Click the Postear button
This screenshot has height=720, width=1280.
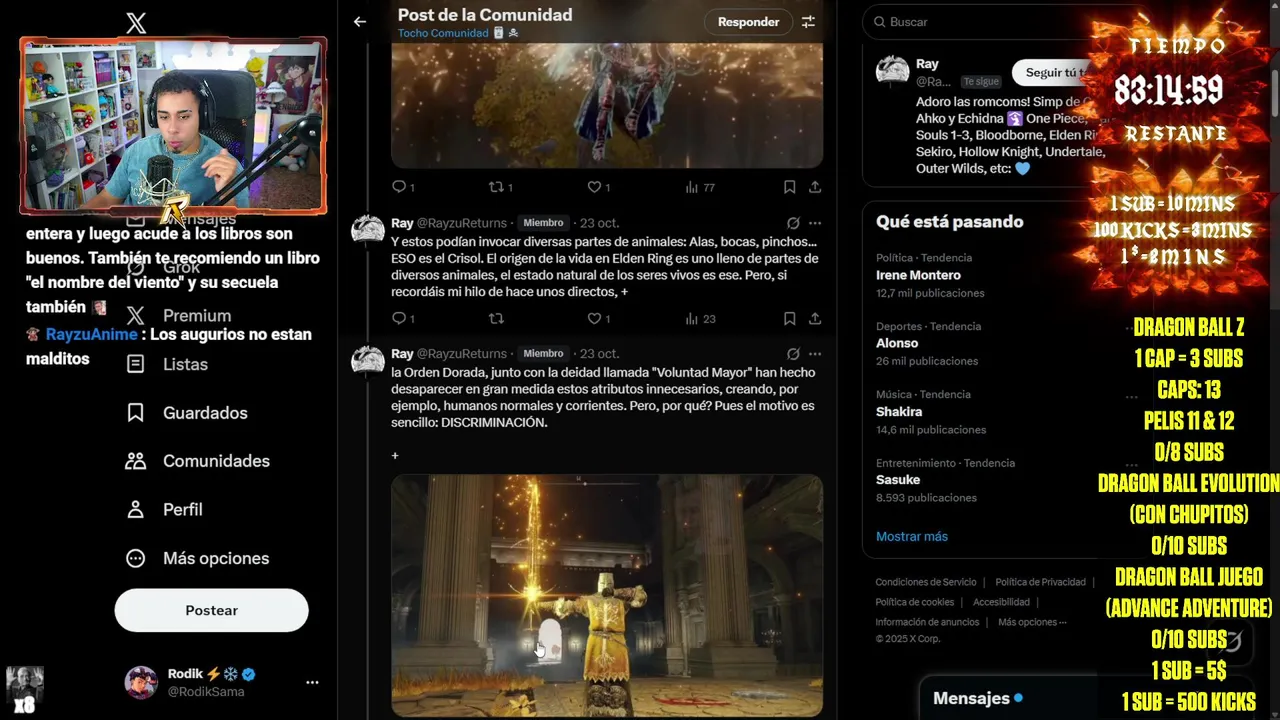coord(211,610)
